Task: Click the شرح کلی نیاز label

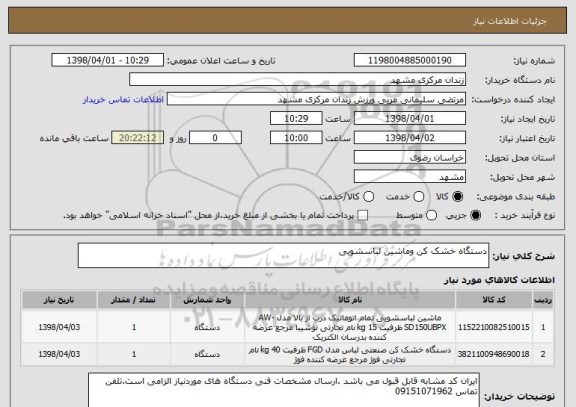Action: (523, 256)
